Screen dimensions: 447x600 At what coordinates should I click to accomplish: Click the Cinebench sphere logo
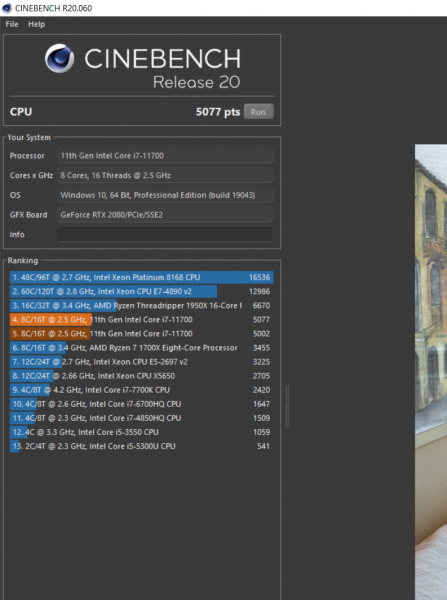coord(59,58)
